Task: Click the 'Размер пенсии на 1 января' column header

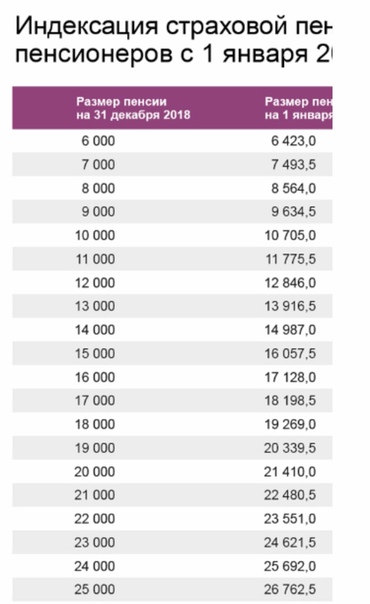Action: 298,108
